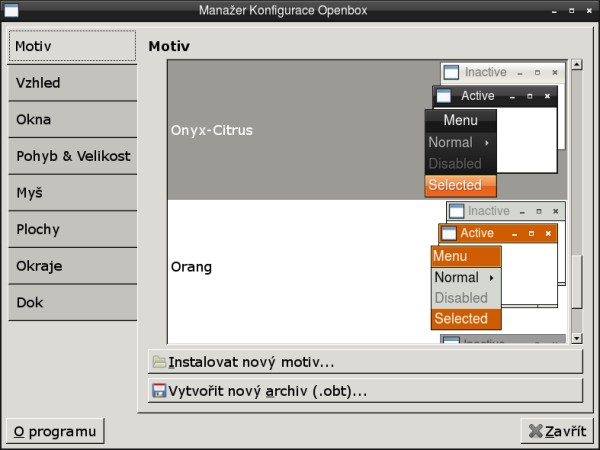This screenshot has height=450, width=600.
Task: Click the O programu button
Action: pos(55,432)
